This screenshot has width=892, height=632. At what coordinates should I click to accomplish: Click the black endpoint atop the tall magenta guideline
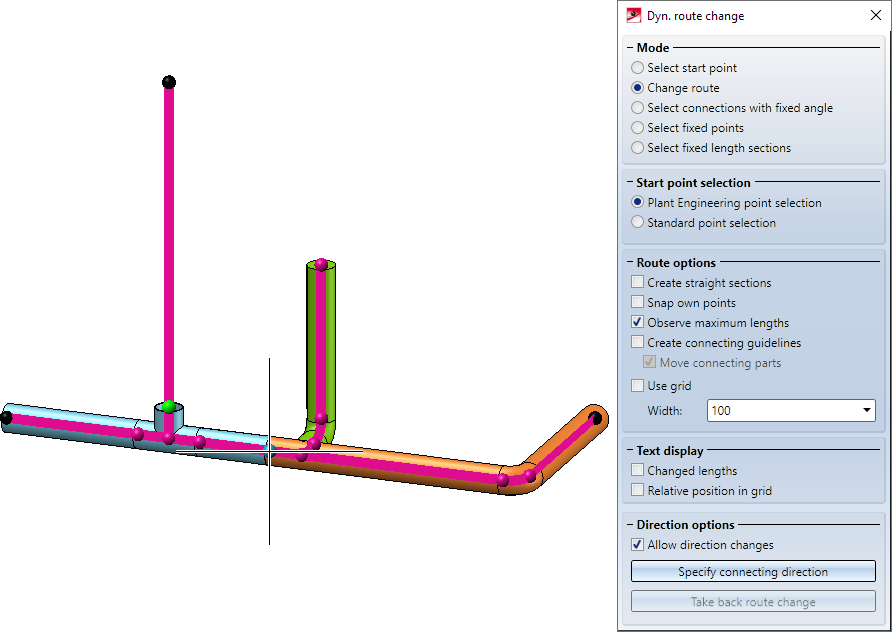point(169,82)
